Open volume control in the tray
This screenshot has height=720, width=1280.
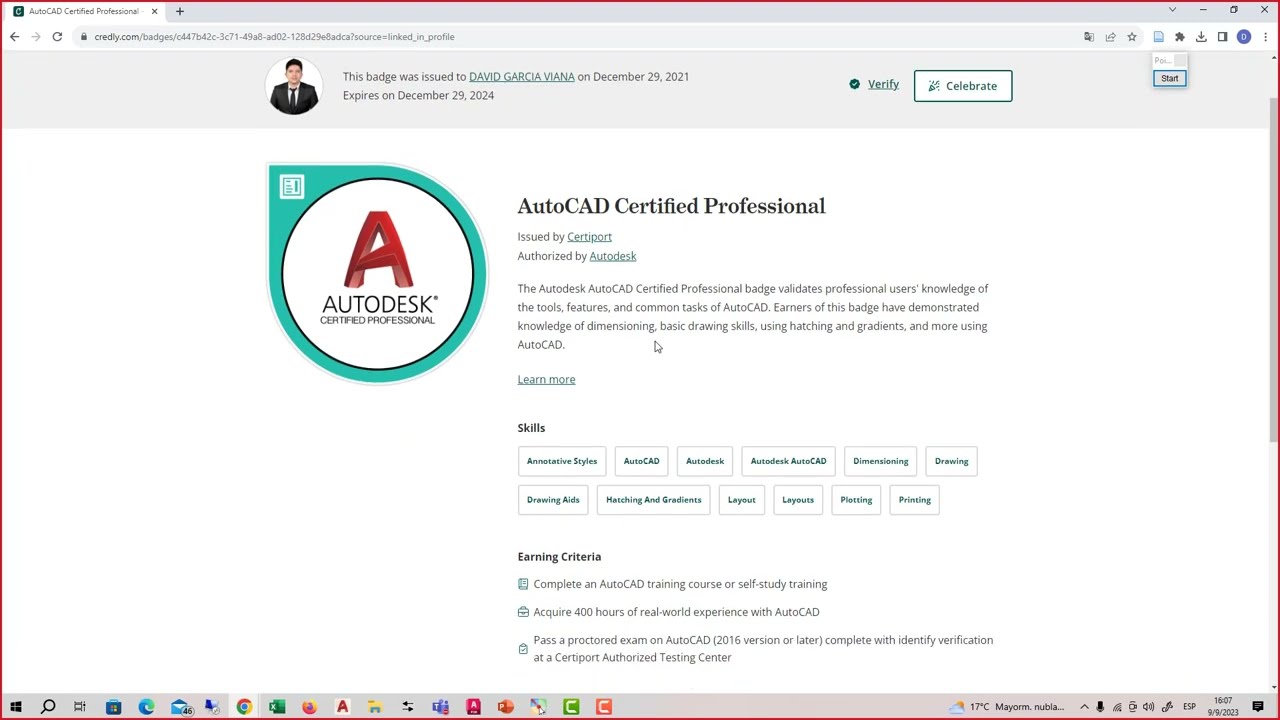point(1149,707)
